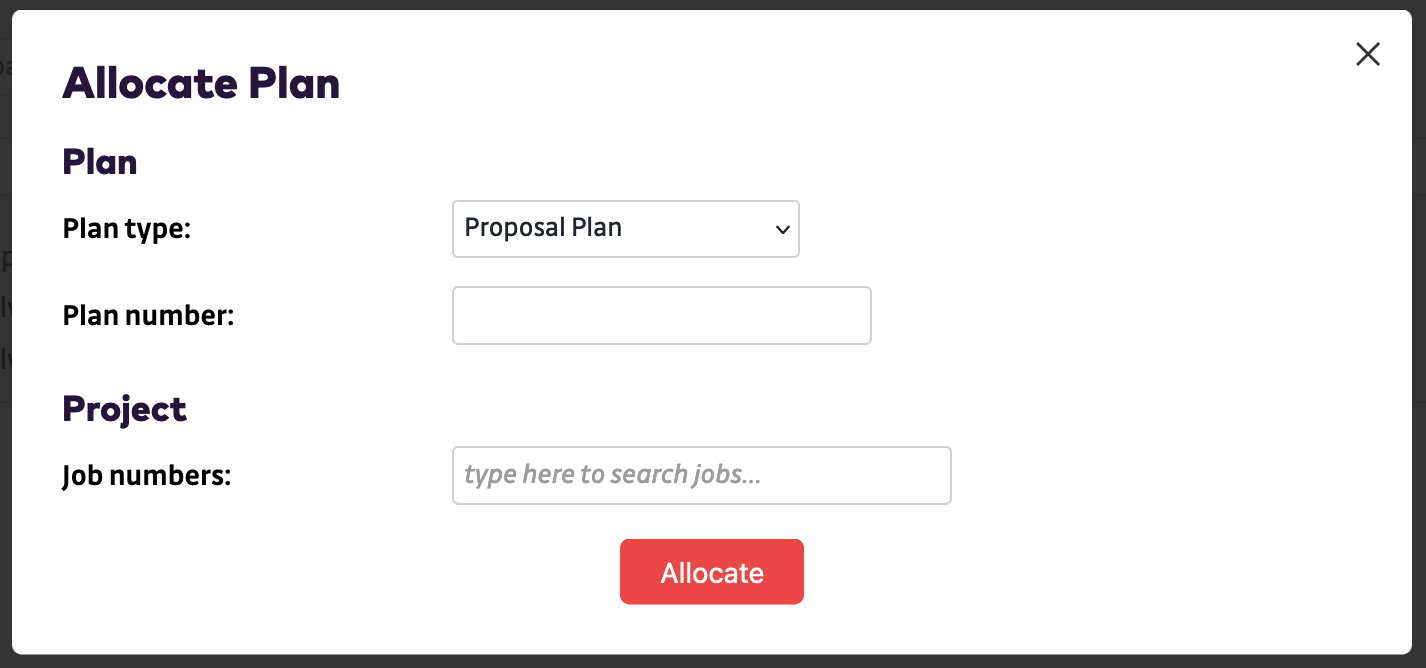Click the Allocate Plan dialog title
Screen dimensions: 1426x668
tap(200, 84)
